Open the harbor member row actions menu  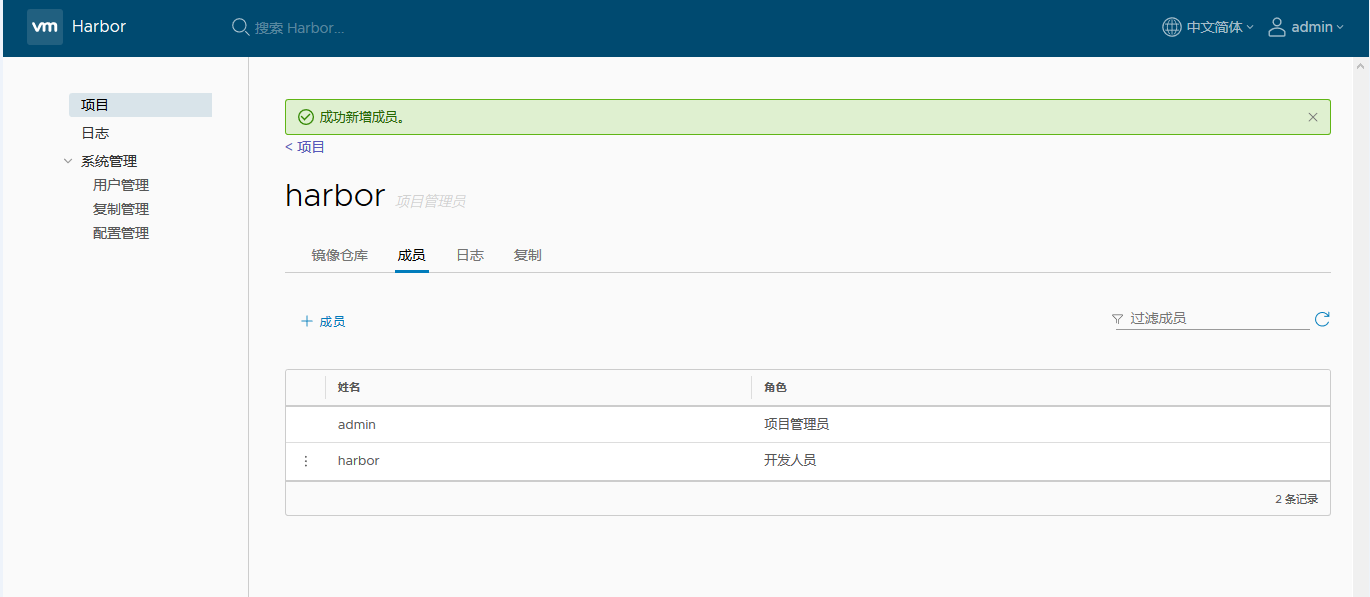[x=306, y=461]
